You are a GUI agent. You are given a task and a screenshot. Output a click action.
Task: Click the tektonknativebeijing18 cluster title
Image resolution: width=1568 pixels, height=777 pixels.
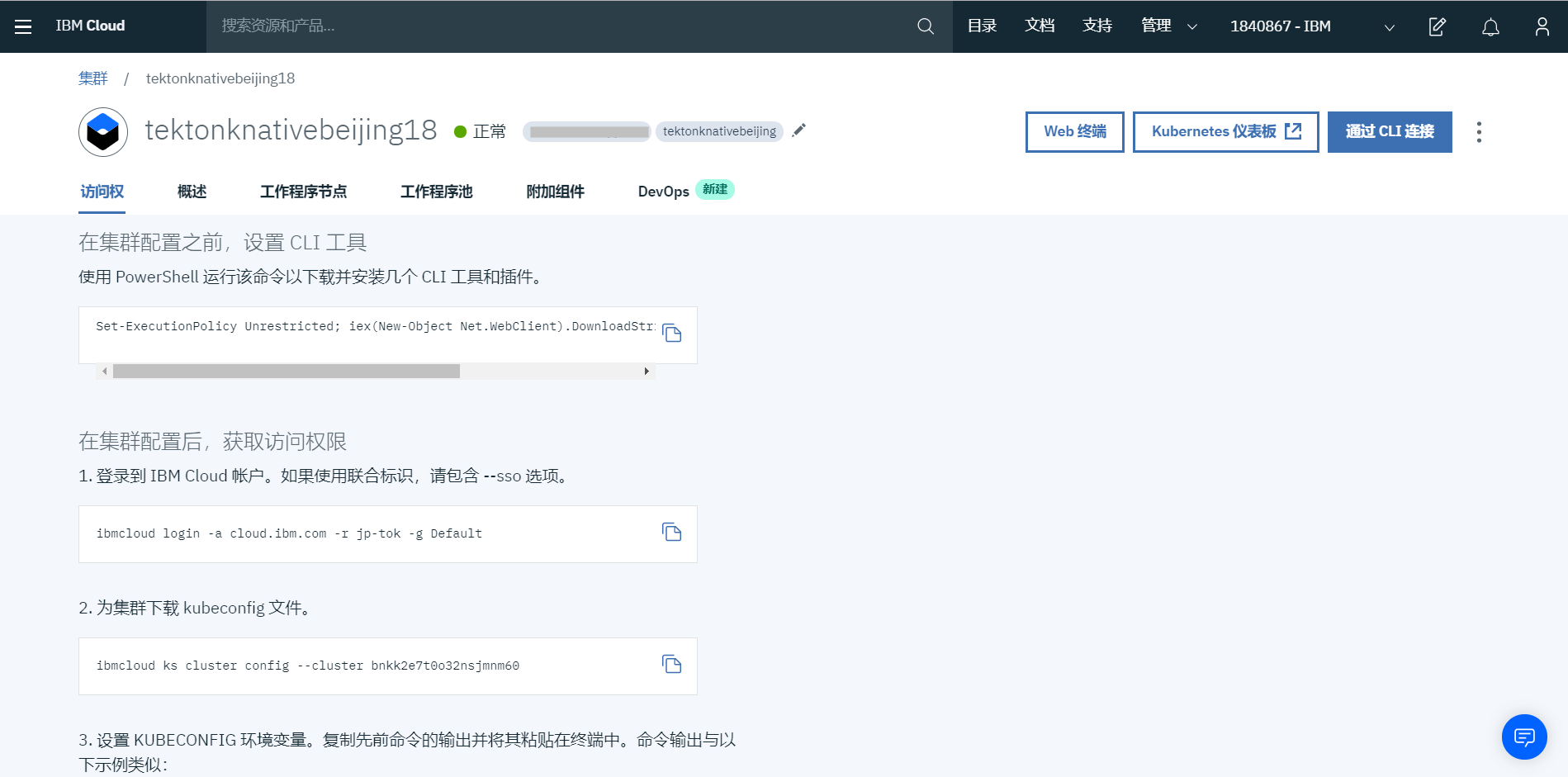coord(291,130)
